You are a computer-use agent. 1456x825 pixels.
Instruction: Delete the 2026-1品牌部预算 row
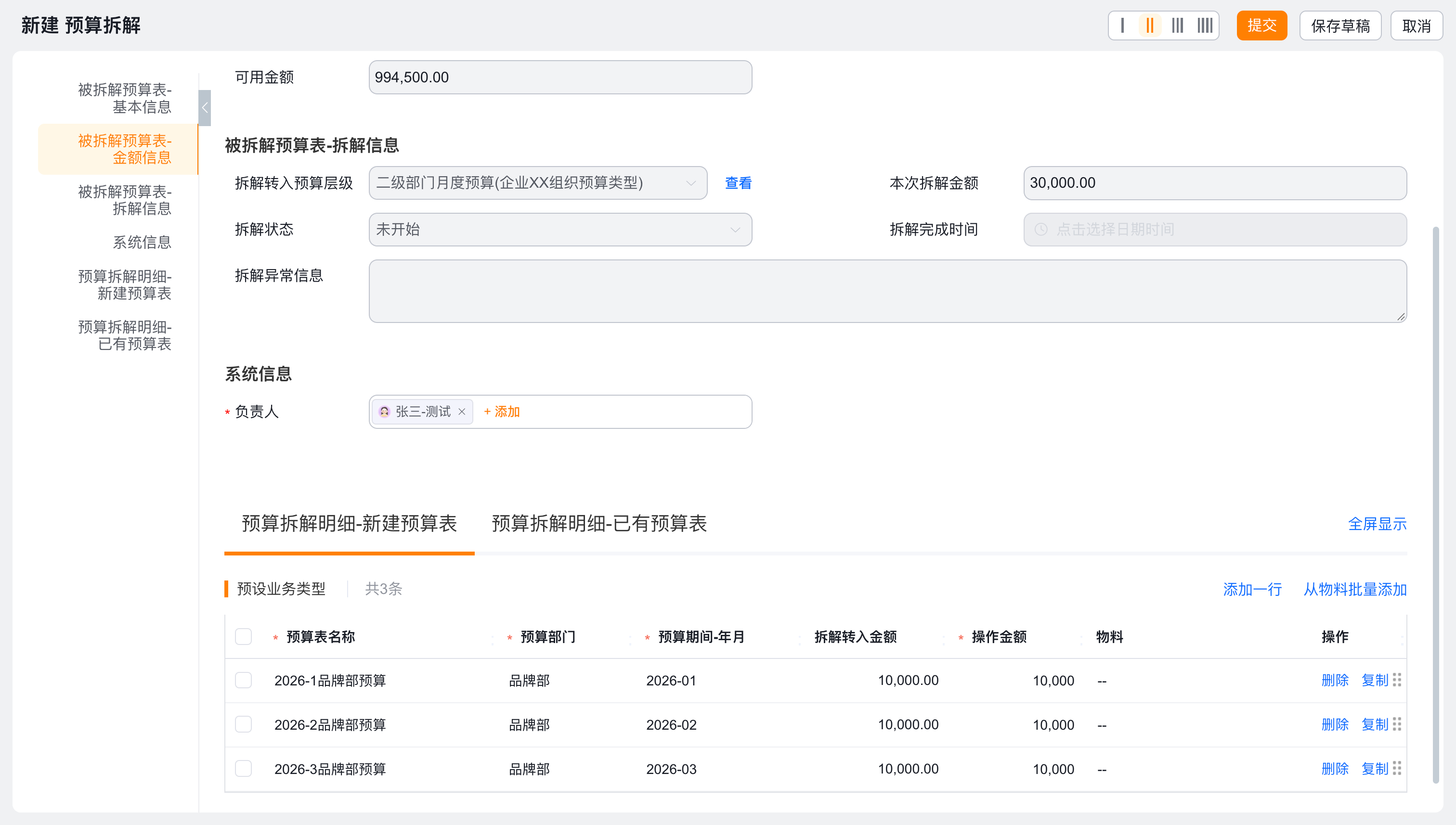coord(1335,680)
